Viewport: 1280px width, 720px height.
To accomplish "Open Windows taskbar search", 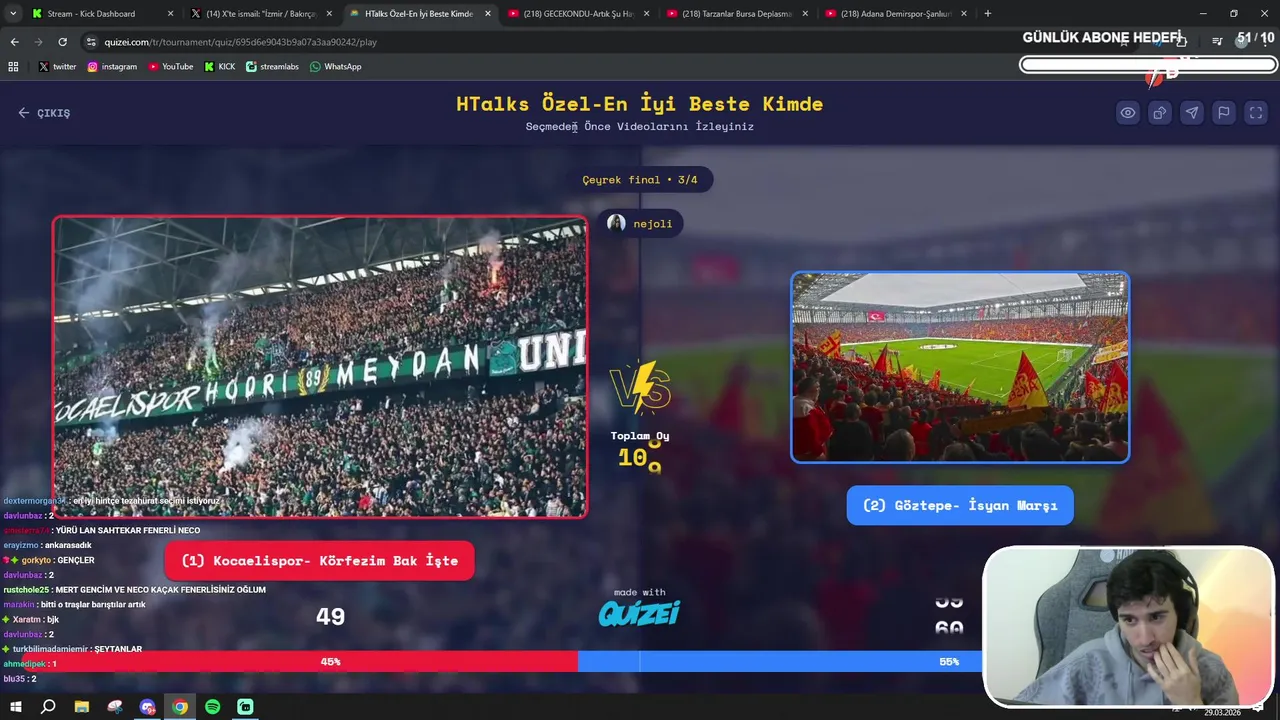I will coord(48,707).
